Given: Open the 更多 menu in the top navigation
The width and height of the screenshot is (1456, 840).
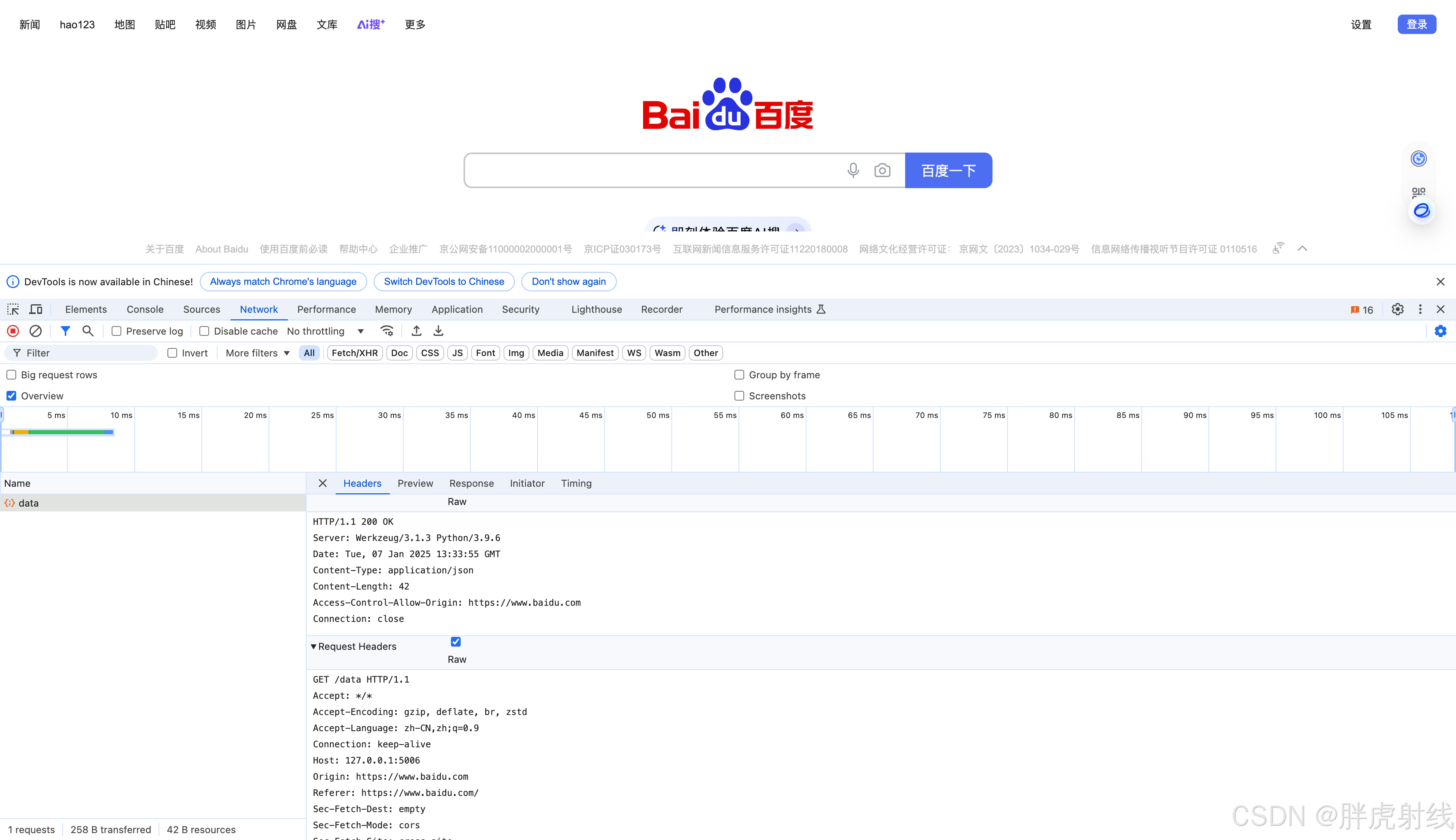Looking at the screenshot, I should 415,24.
